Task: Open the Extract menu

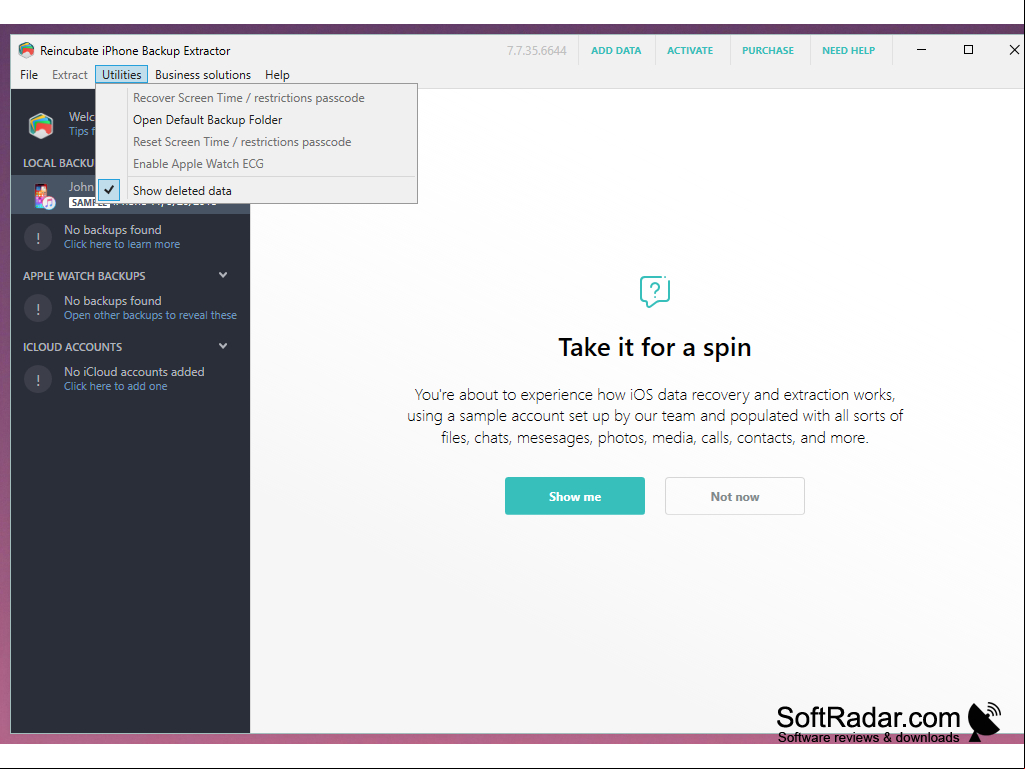Action: 70,75
